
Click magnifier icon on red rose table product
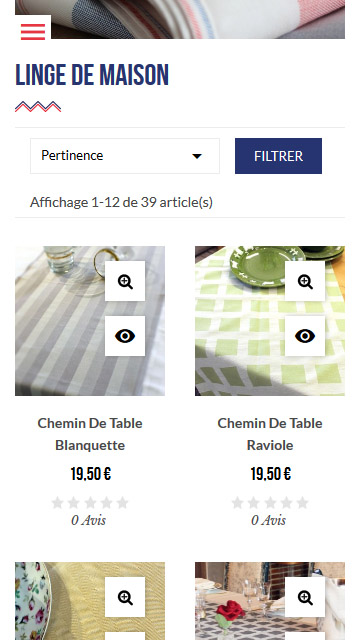coord(305,597)
